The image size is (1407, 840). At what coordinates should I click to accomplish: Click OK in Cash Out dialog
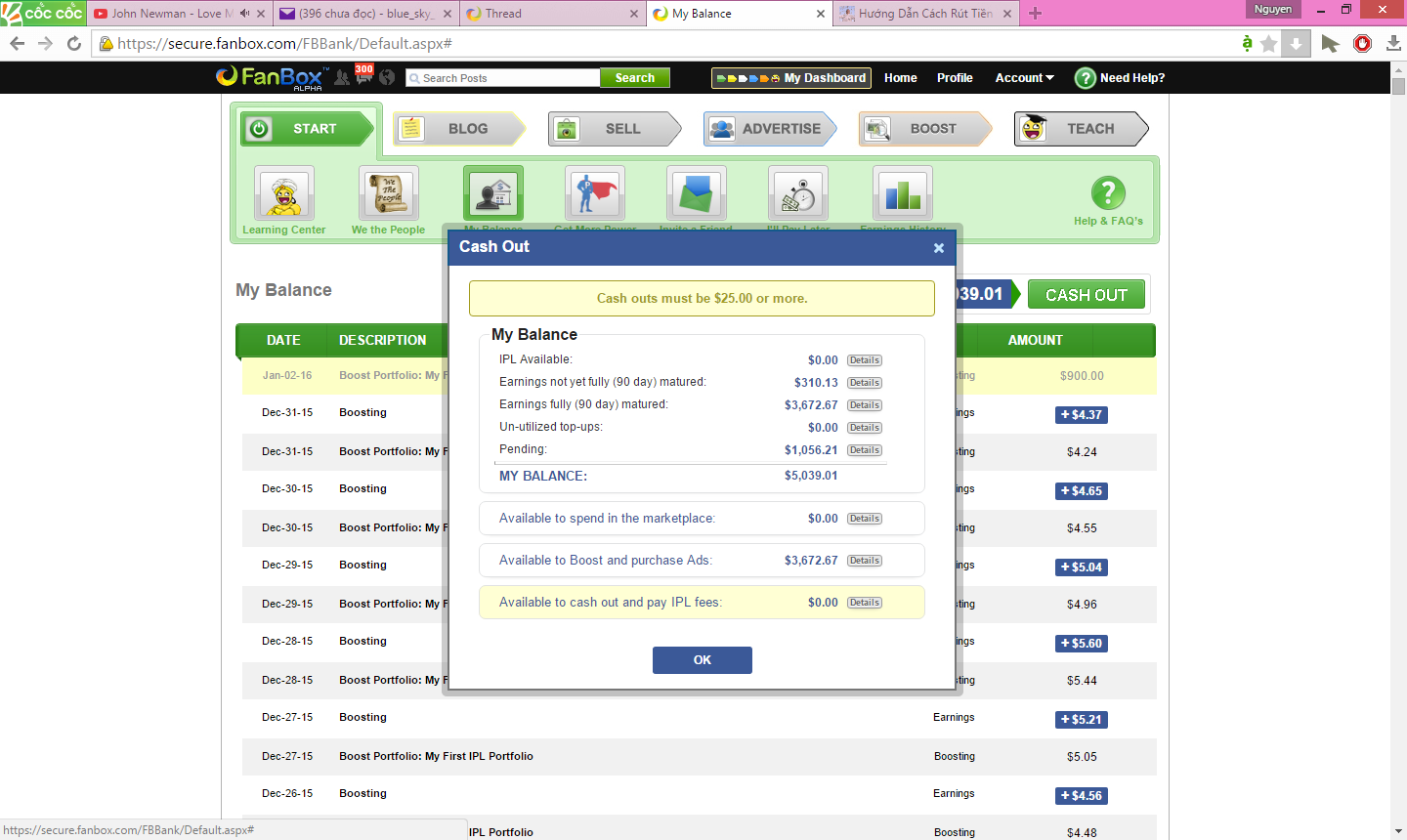[x=703, y=660]
